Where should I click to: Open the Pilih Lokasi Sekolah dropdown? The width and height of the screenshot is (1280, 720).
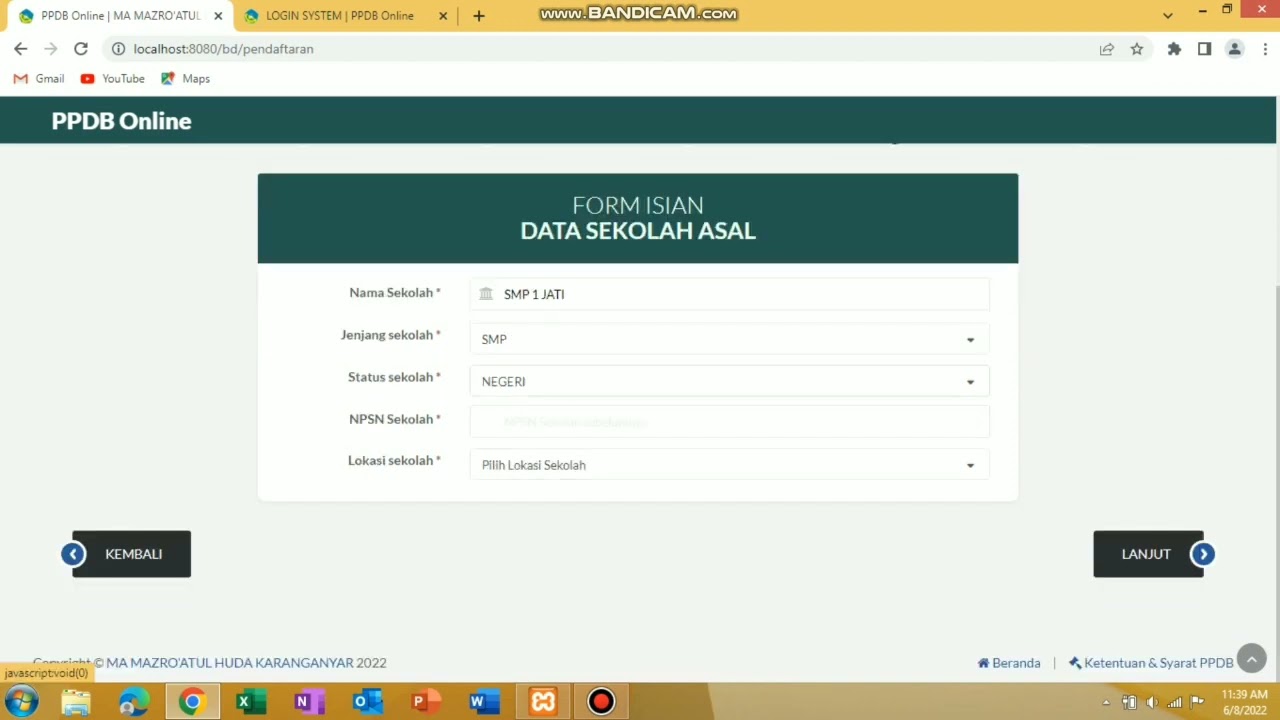pyautogui.click(x=729, y=465)
